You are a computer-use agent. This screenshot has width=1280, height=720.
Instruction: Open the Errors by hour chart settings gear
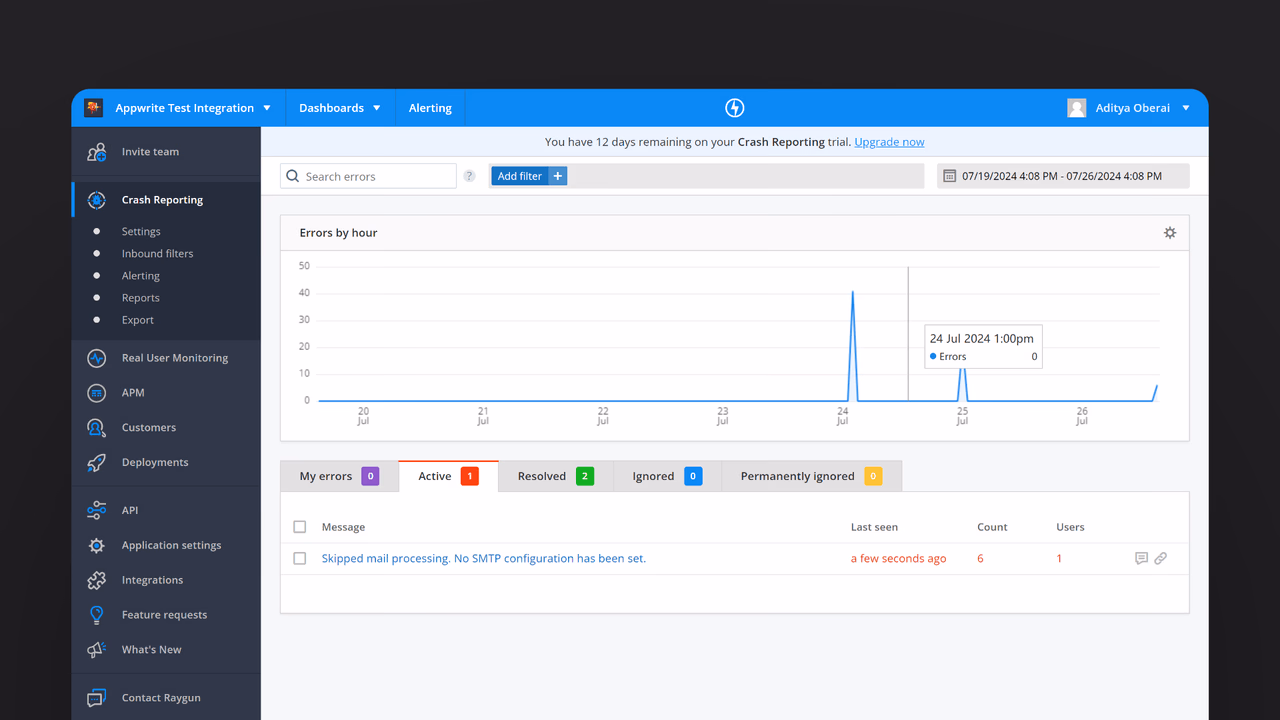[x=1170, y=233]
